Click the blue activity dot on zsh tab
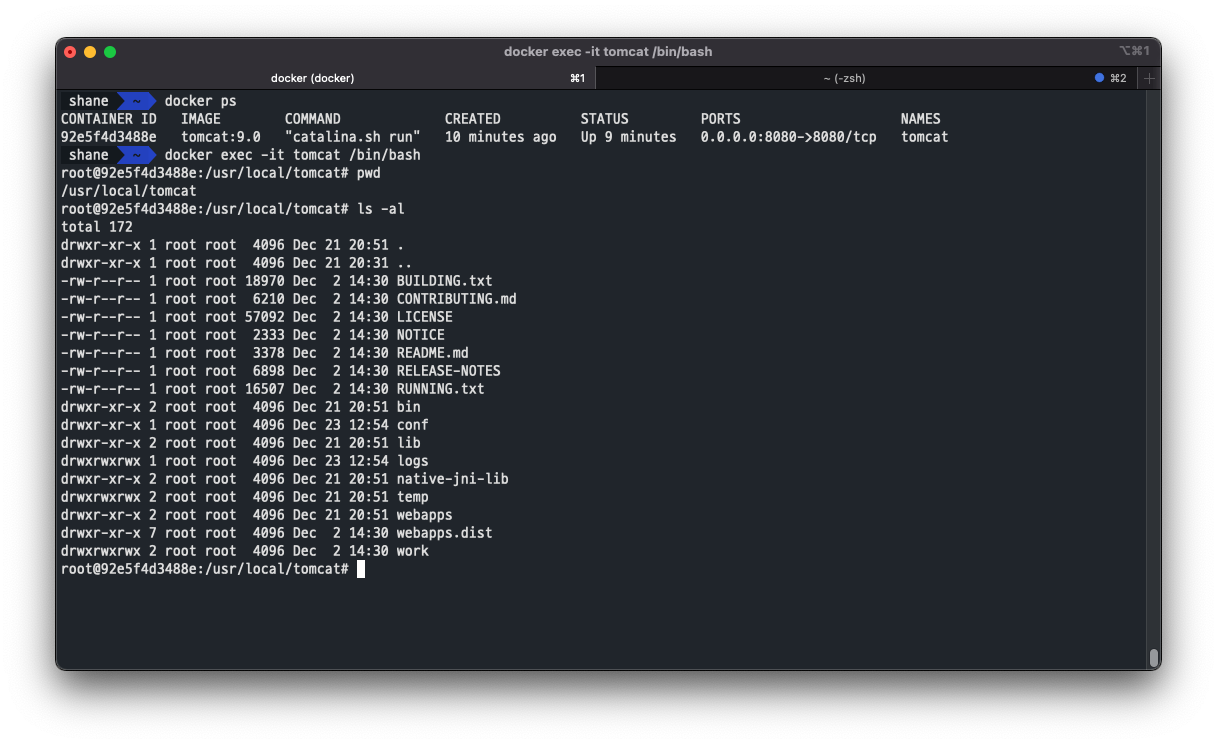 click(1099, 78)
